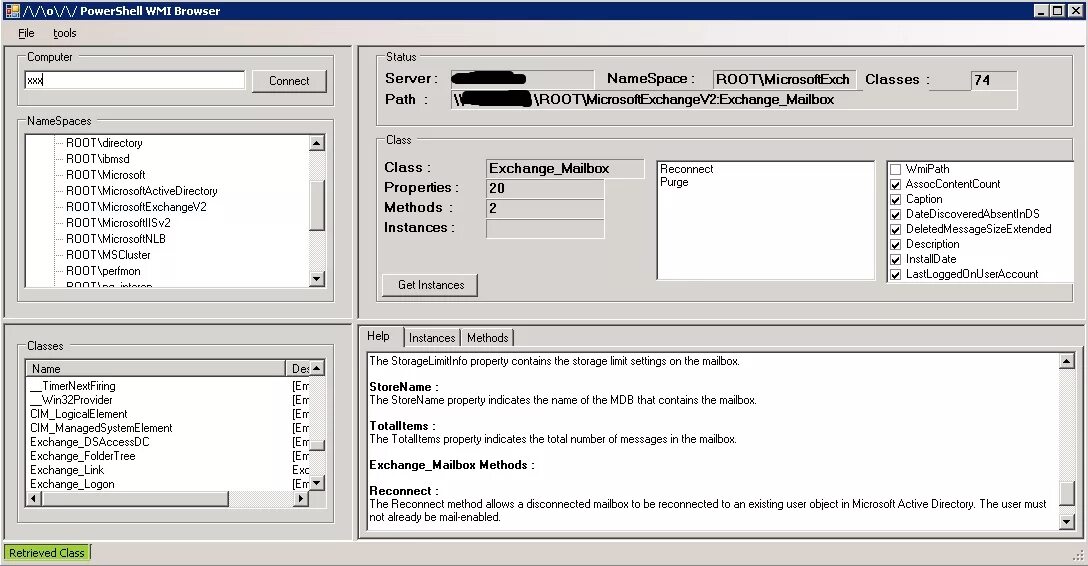Select ROOT\ibmsd namespace
The height and width of the screenshot is (566, 1088).
[98, 159]
